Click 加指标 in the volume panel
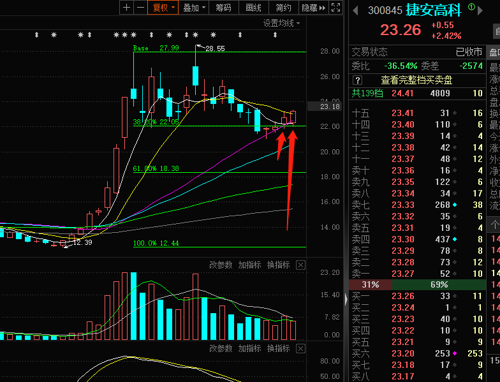The width and height of the screenshot is (500, 382). 249,265
